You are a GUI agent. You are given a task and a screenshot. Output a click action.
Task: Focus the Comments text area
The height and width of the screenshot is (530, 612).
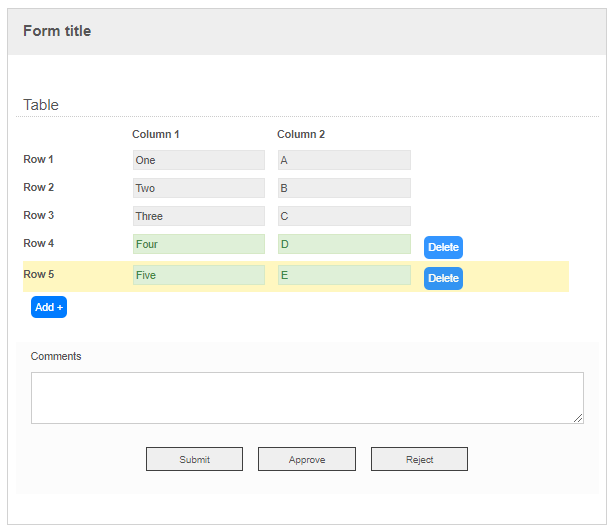pyautogui.click(x=306, y=397)
